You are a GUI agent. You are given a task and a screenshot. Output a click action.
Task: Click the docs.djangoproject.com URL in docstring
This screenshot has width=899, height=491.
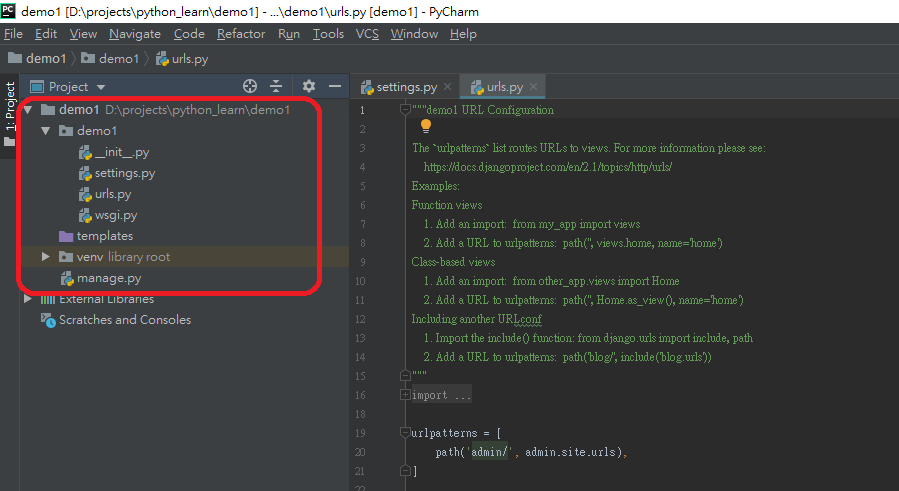[548, 167]
